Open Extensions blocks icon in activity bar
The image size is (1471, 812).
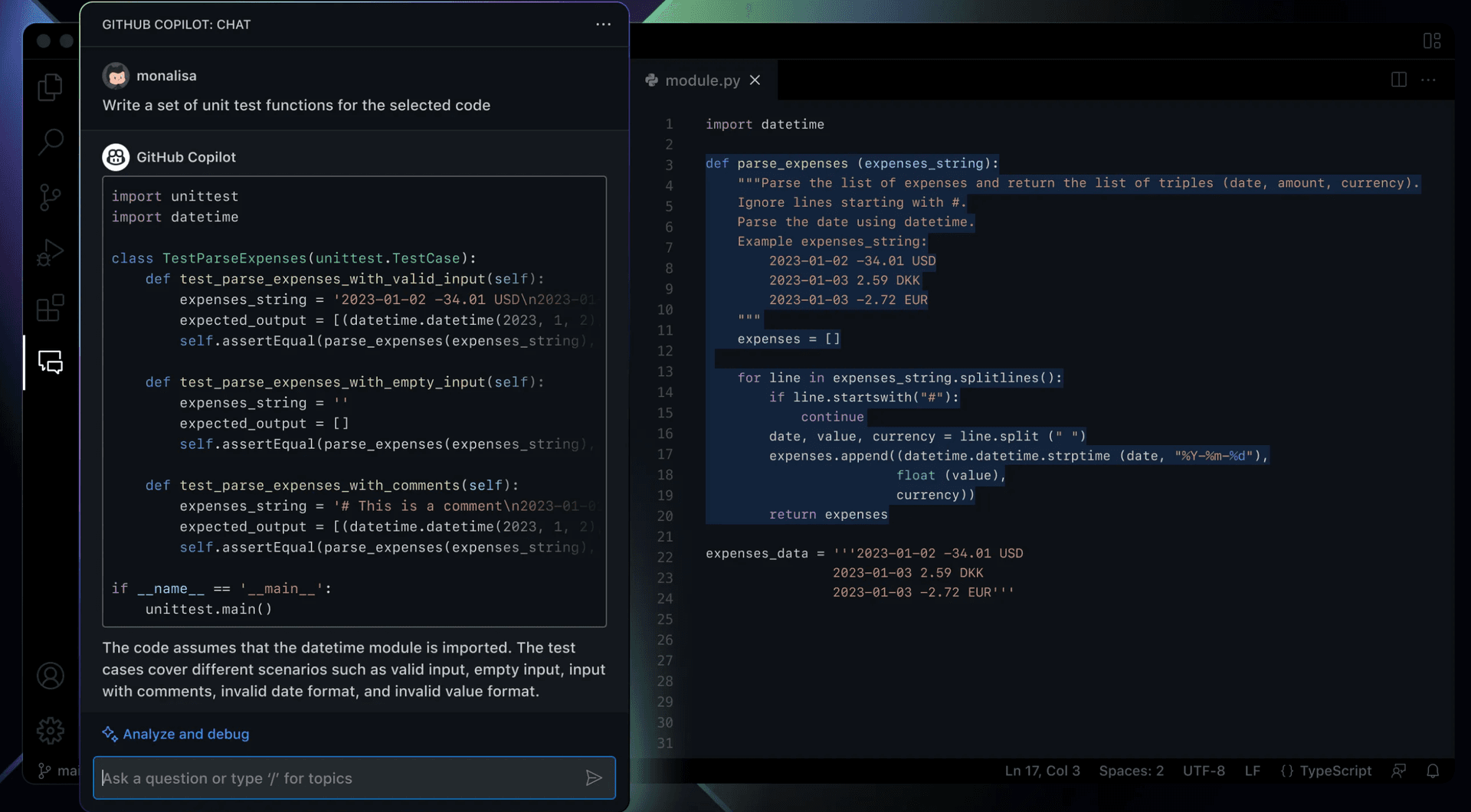51,308
